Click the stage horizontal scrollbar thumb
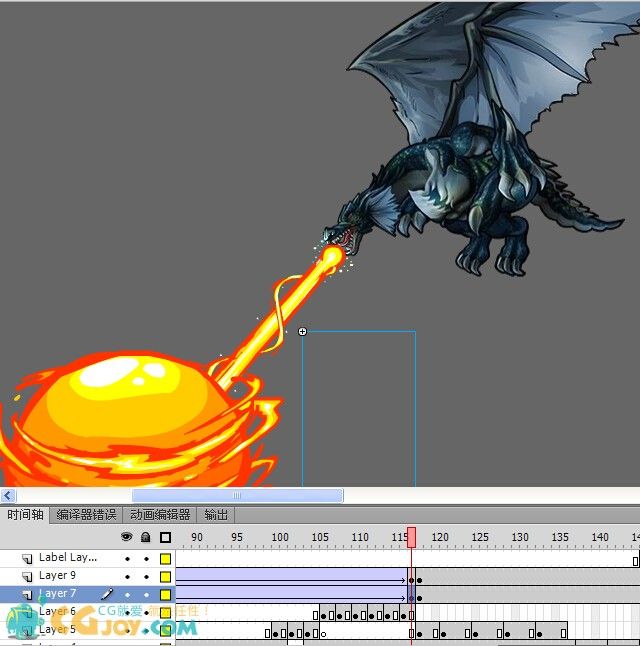Image resolution: width=640 pixels, height=646 pixels. point(237,496)
